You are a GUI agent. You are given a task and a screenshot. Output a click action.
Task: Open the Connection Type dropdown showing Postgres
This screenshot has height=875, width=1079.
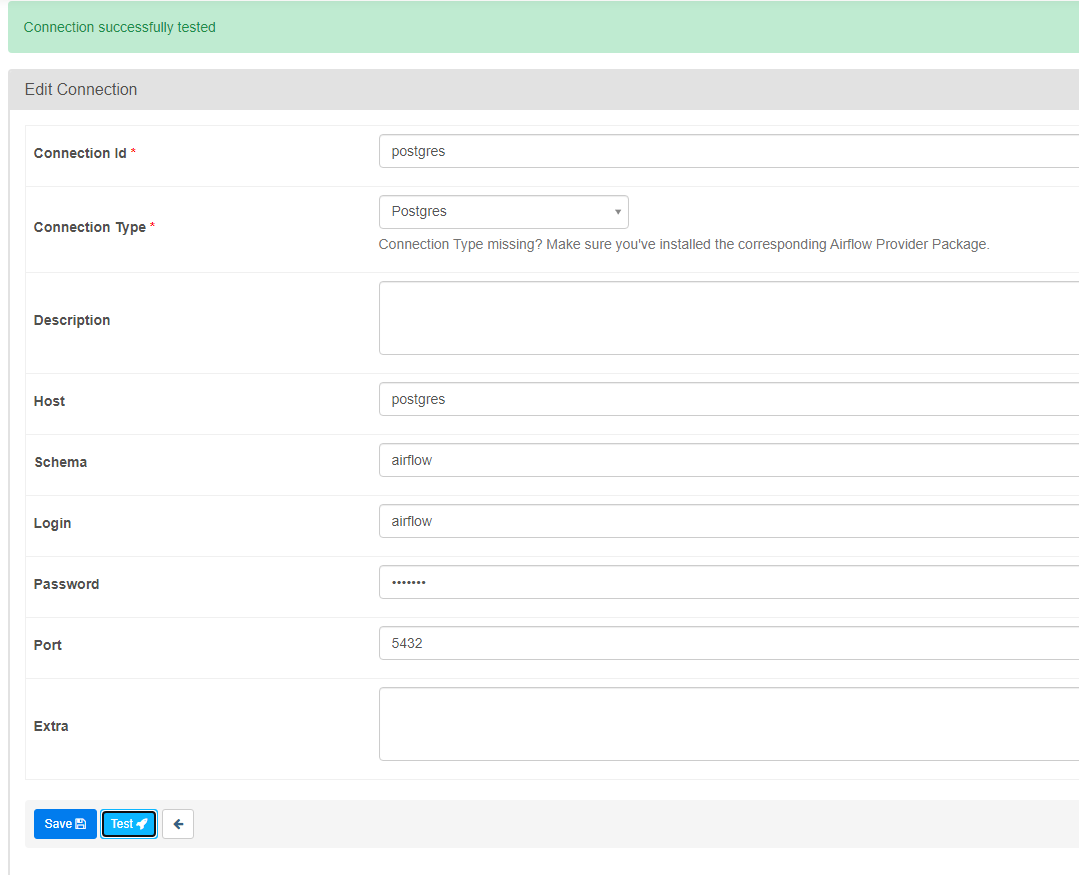pyautogui.click(x=503, y=212)
